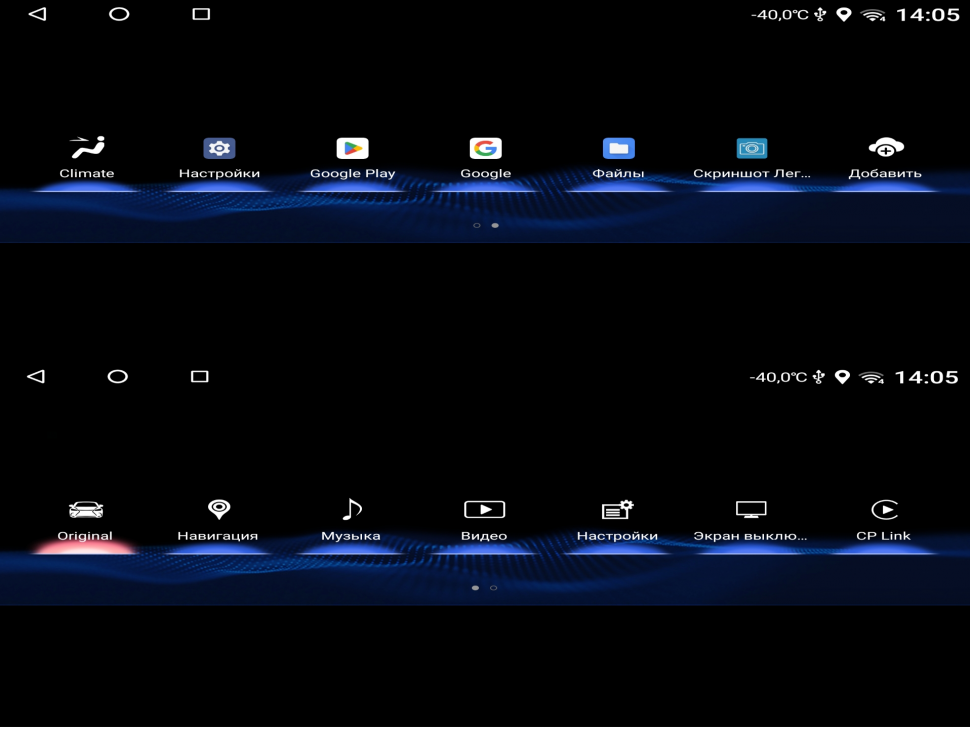Launch Навигация navigation app
Image resolution: width=970 pixels, height=729 pixels.
219,509
